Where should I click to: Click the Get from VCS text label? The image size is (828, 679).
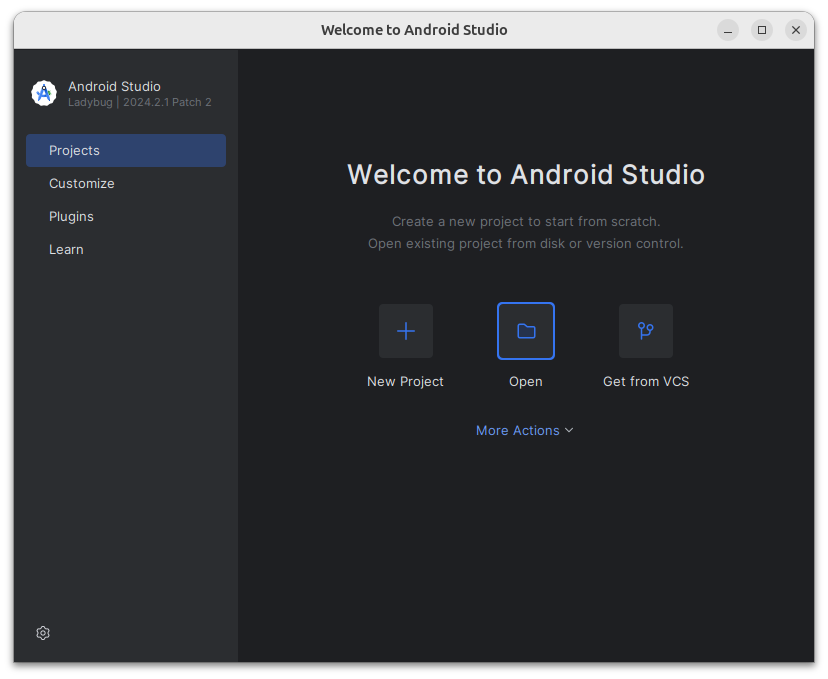point(645,381)
